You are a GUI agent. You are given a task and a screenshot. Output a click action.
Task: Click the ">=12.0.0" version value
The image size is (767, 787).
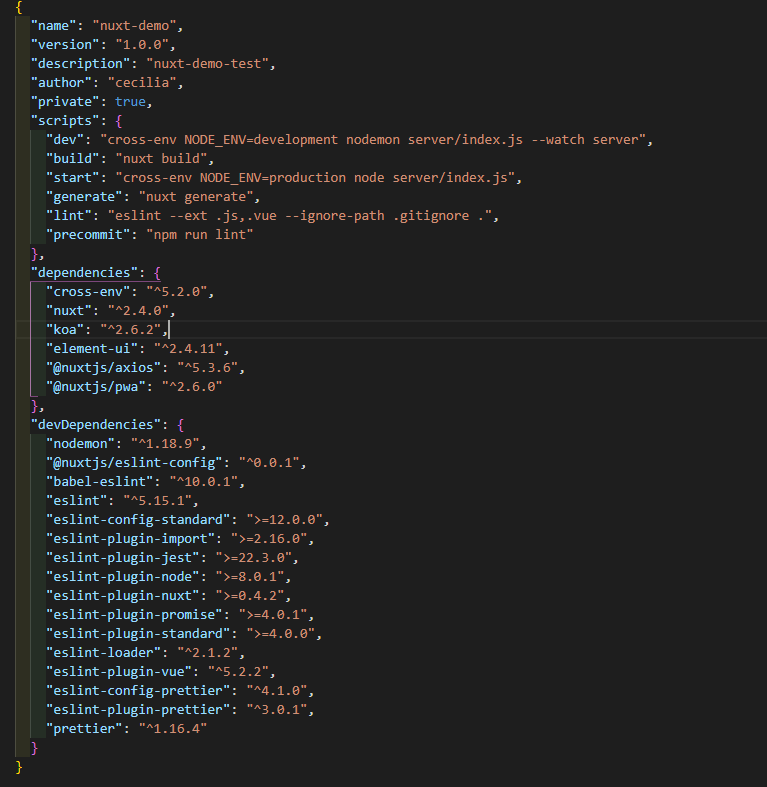(285, 520)
